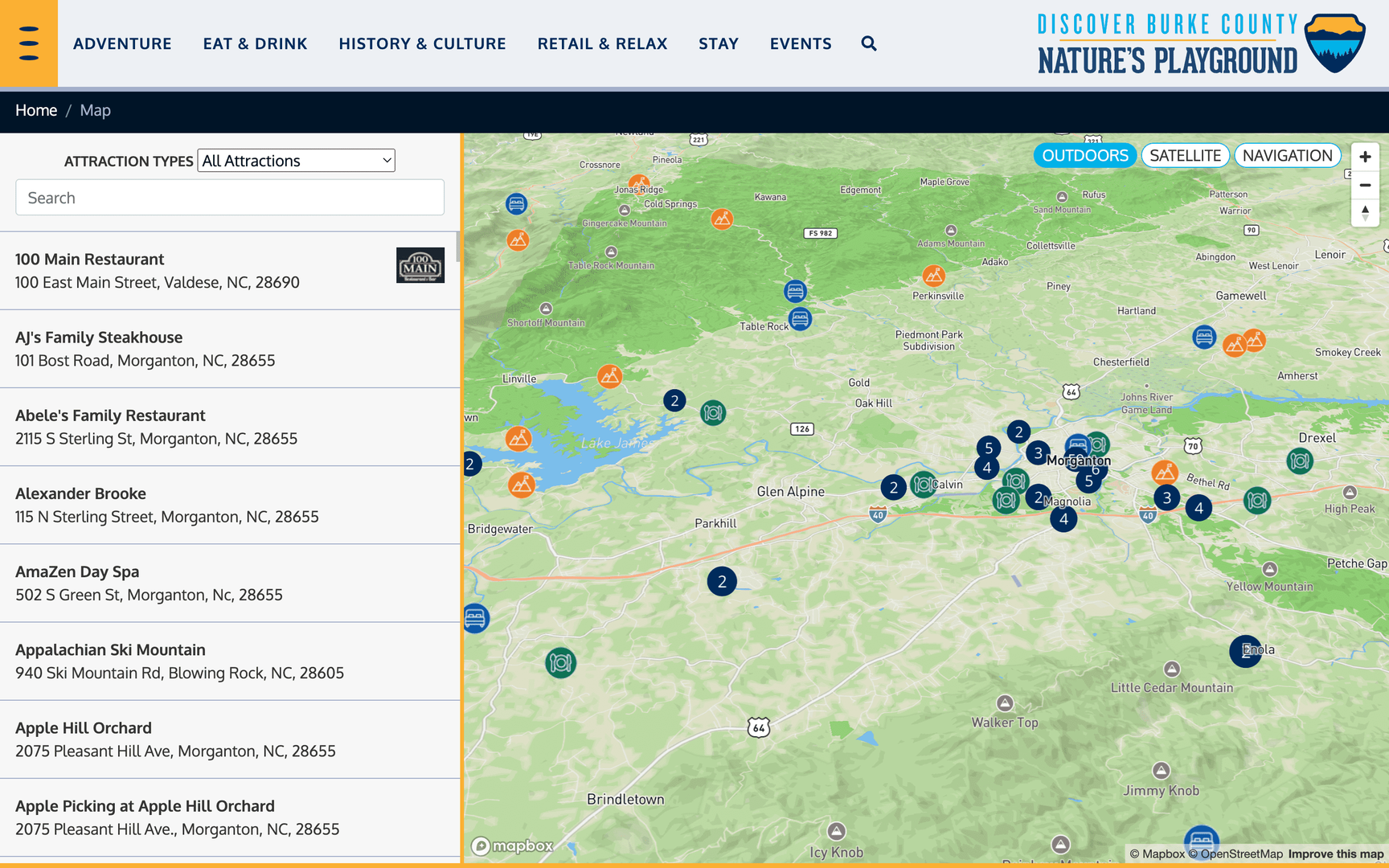This screenshot has width=1389, height=868.
Task: Open the Retail & Relax menu
Action: [602, 43]
